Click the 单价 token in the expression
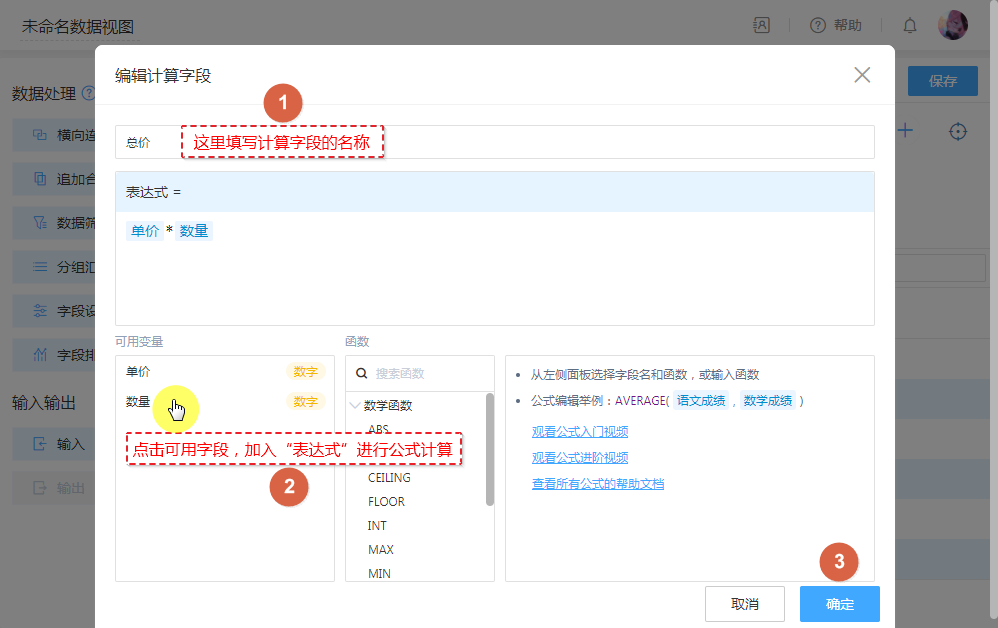 144,231
